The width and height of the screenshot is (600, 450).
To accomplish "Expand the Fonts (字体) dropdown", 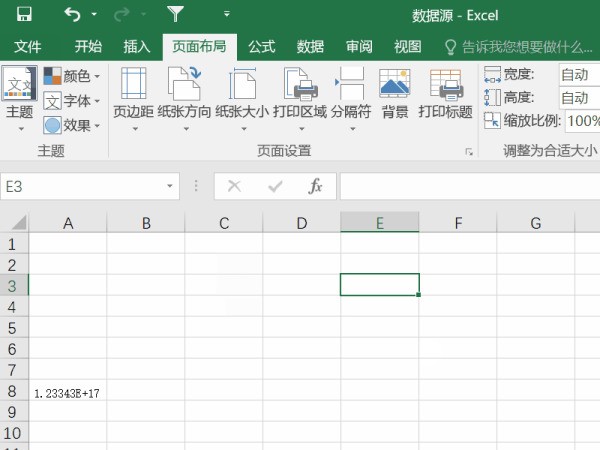I will [x=72, y=101].
